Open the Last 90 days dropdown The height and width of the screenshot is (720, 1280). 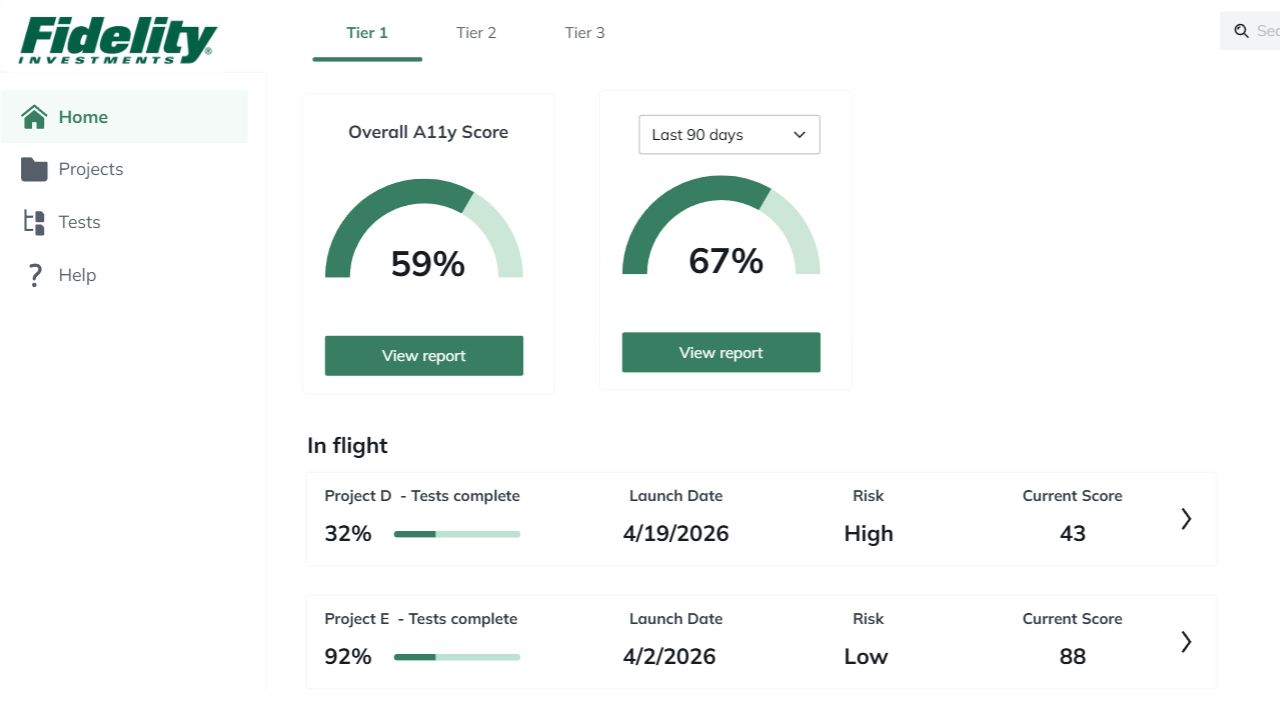pos(729,135)
